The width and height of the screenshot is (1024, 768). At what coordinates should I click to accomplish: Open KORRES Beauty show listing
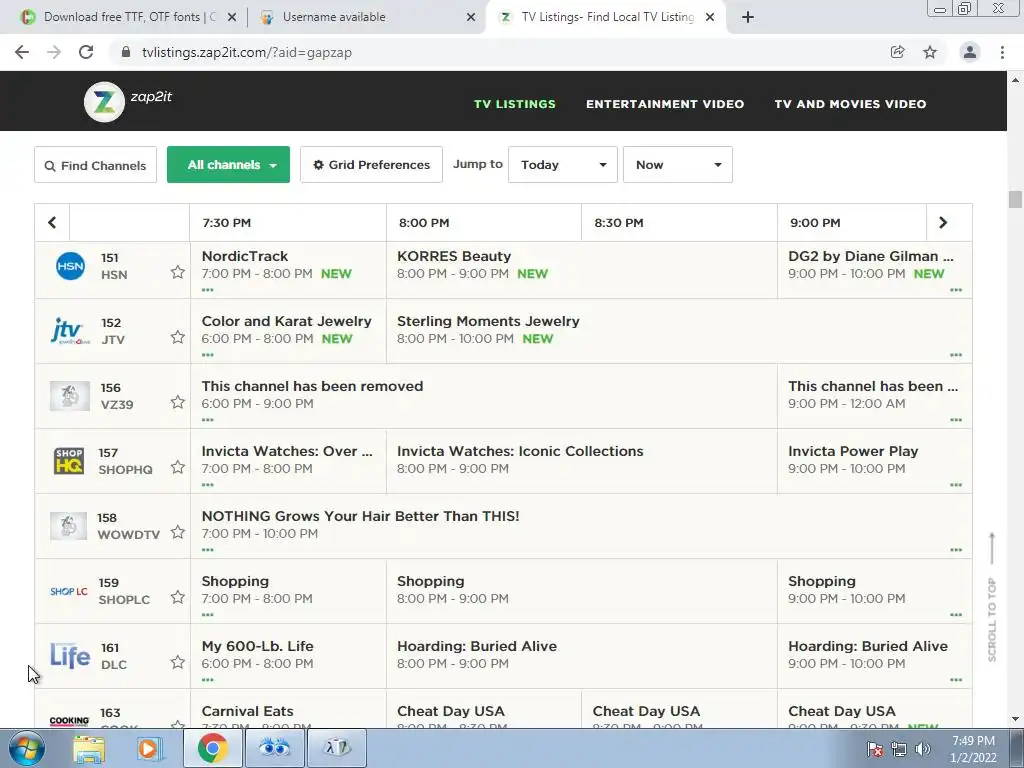454,256
